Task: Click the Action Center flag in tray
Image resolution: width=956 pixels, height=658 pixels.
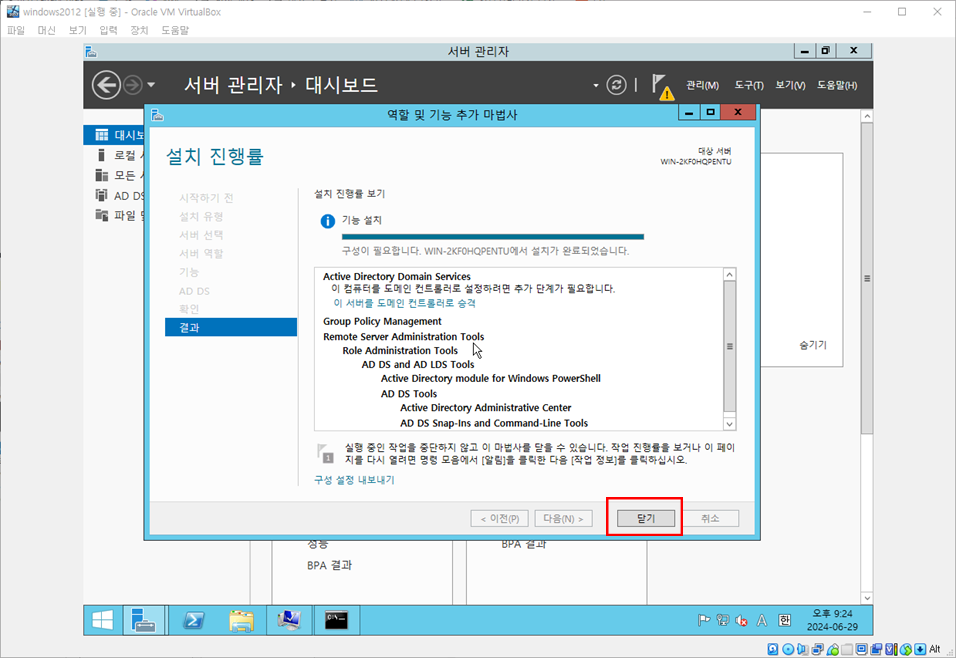Action: pyautogui.click(x=704, y=620)
